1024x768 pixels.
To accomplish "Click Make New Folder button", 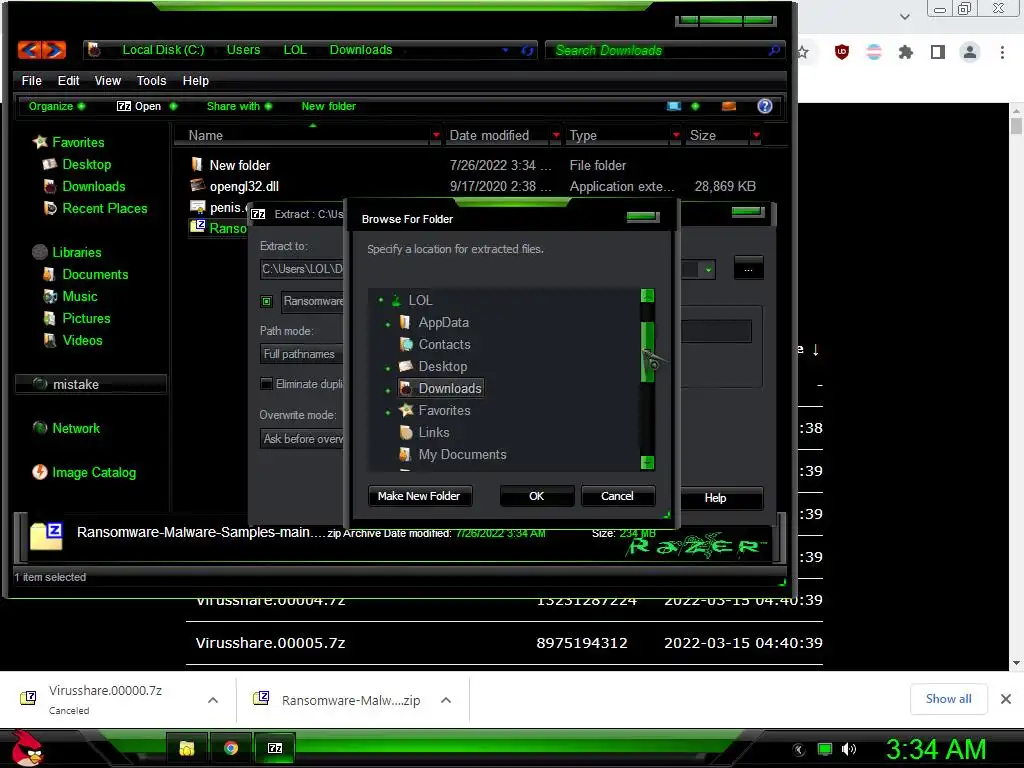I will click(x=419, y=496).
